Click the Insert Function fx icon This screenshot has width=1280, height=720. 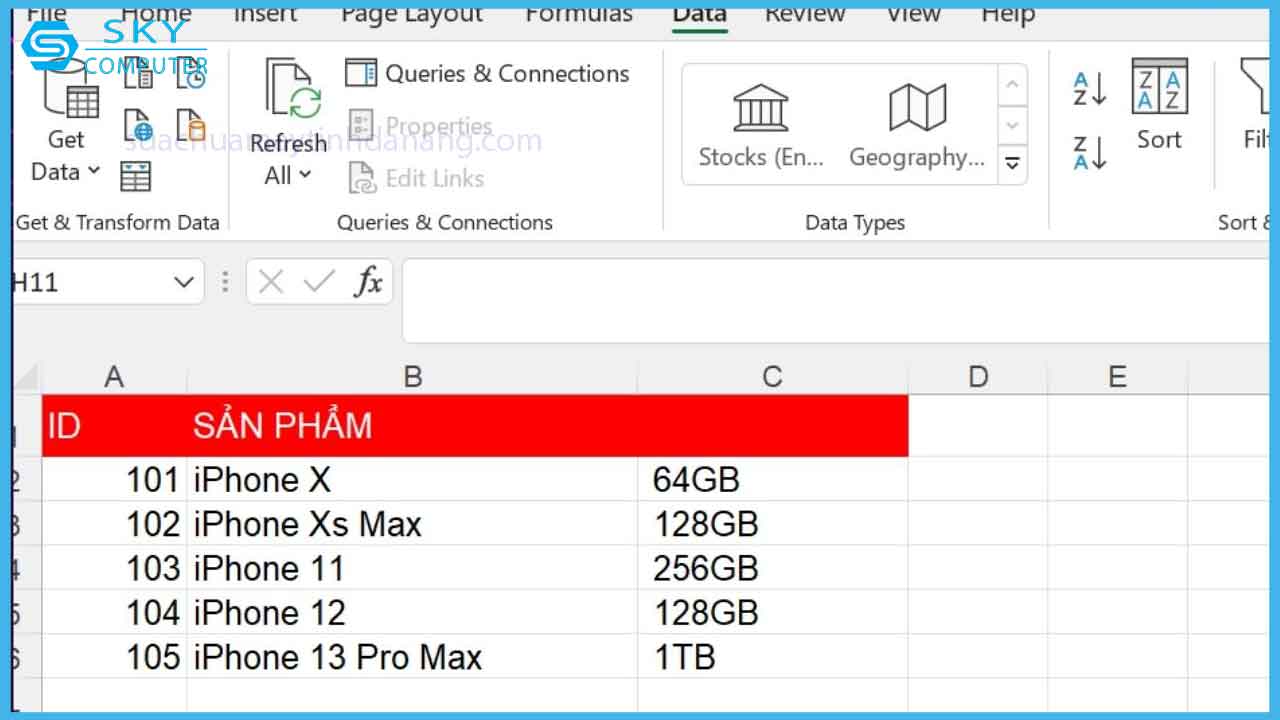click(368, 282)
